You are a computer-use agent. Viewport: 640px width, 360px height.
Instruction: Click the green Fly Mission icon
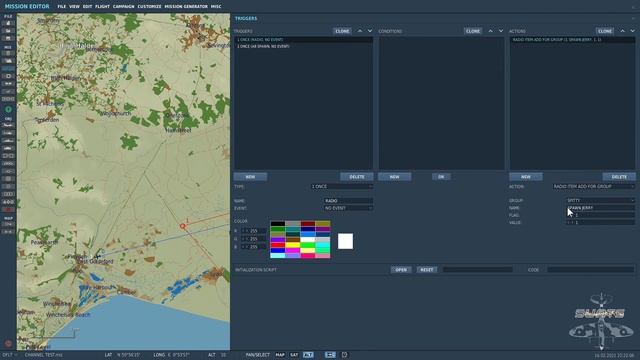pos(8,109)
